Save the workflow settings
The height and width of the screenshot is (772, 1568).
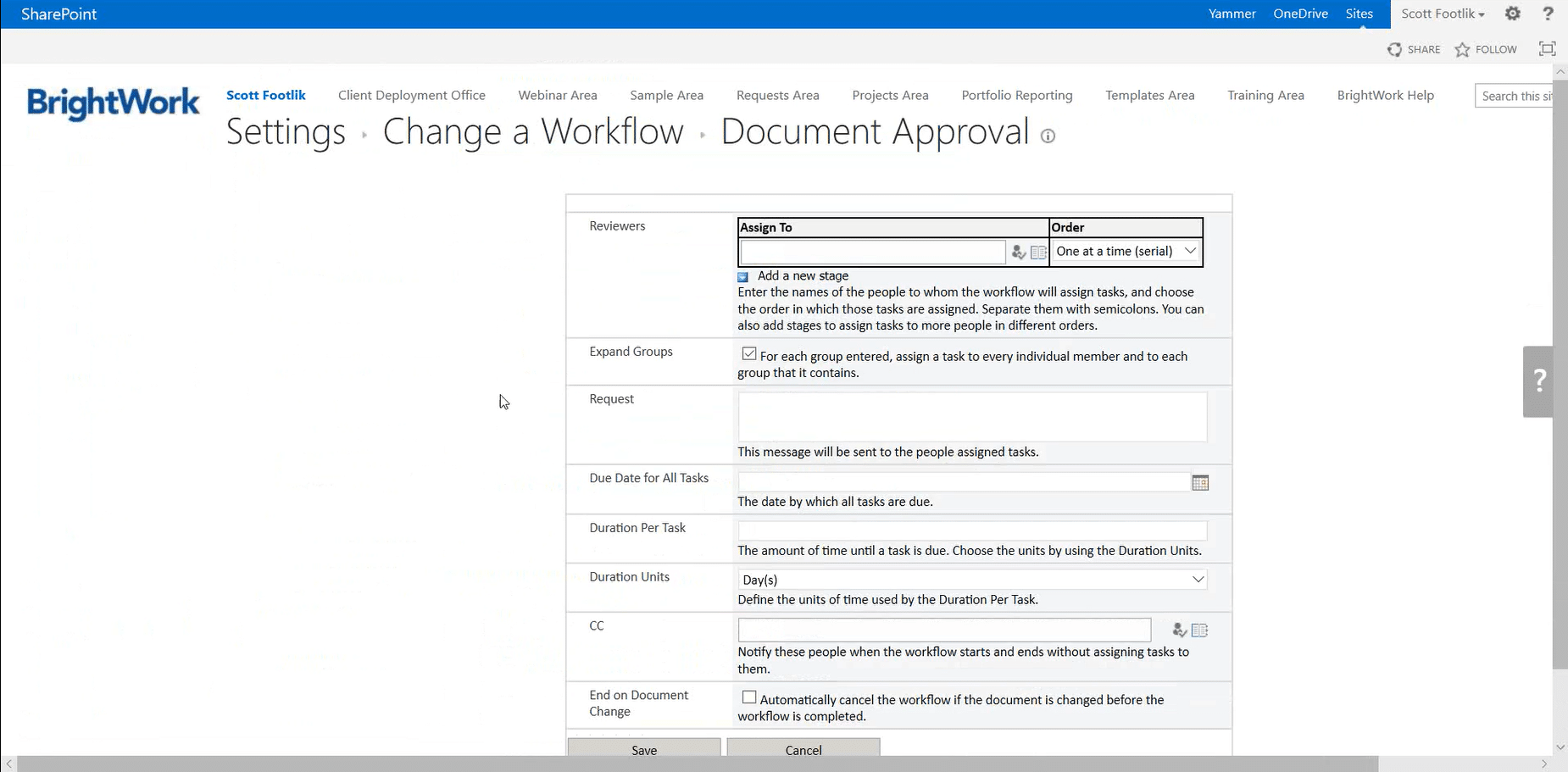click(x=644, y=749)
